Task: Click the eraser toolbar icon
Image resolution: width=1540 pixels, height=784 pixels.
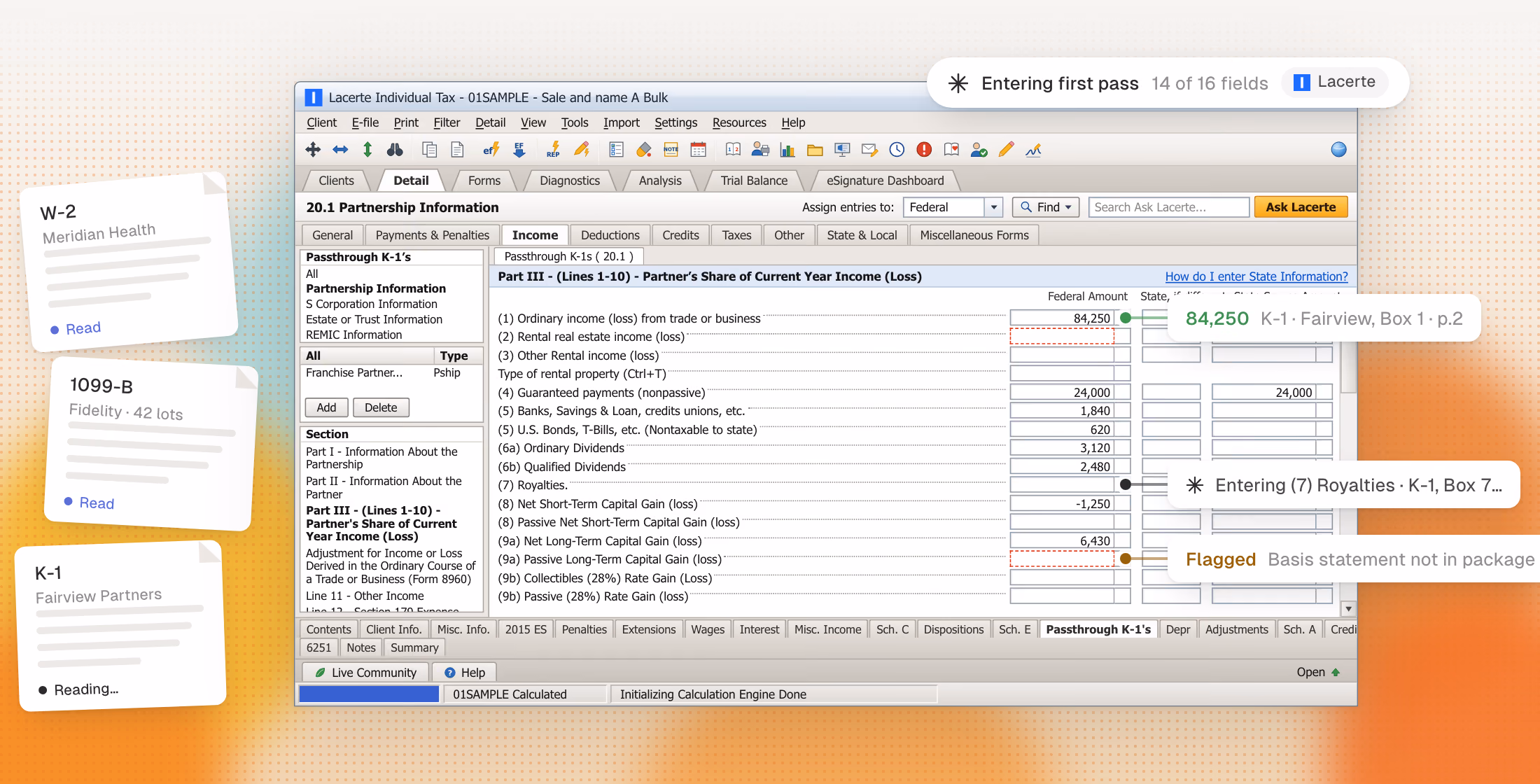Action: point(644,150)
